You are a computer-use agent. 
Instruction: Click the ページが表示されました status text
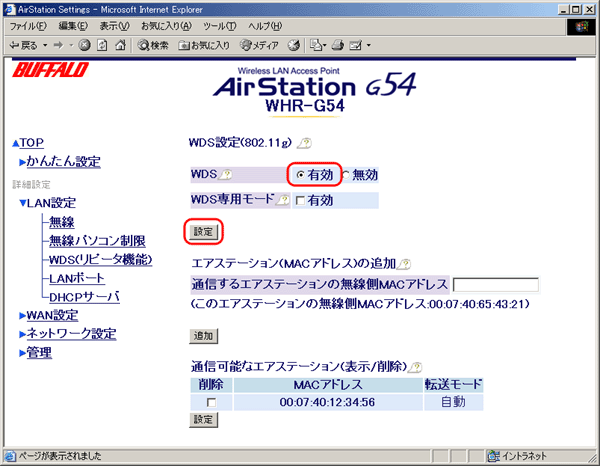click(x=60, y=456)
